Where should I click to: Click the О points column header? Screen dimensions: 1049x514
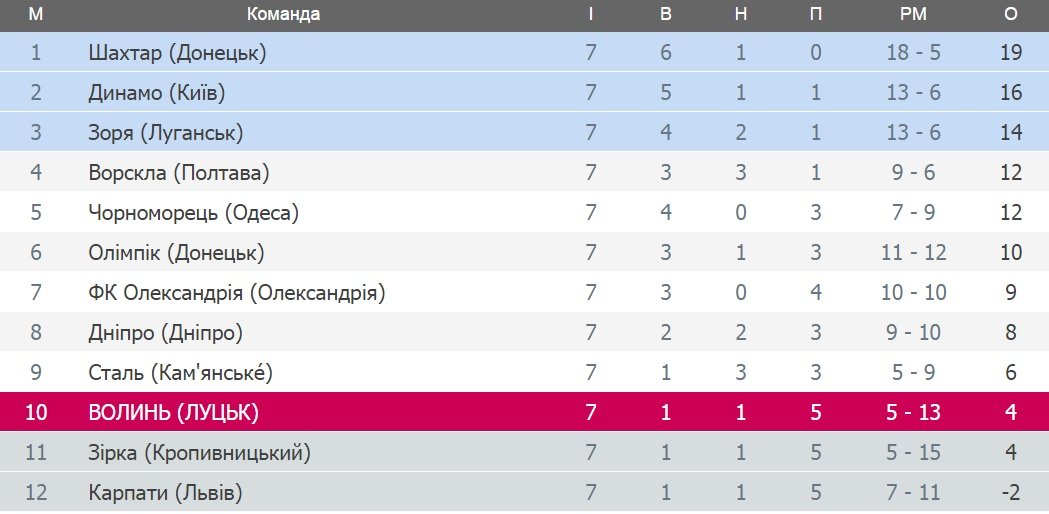(x=1010, y=14)
